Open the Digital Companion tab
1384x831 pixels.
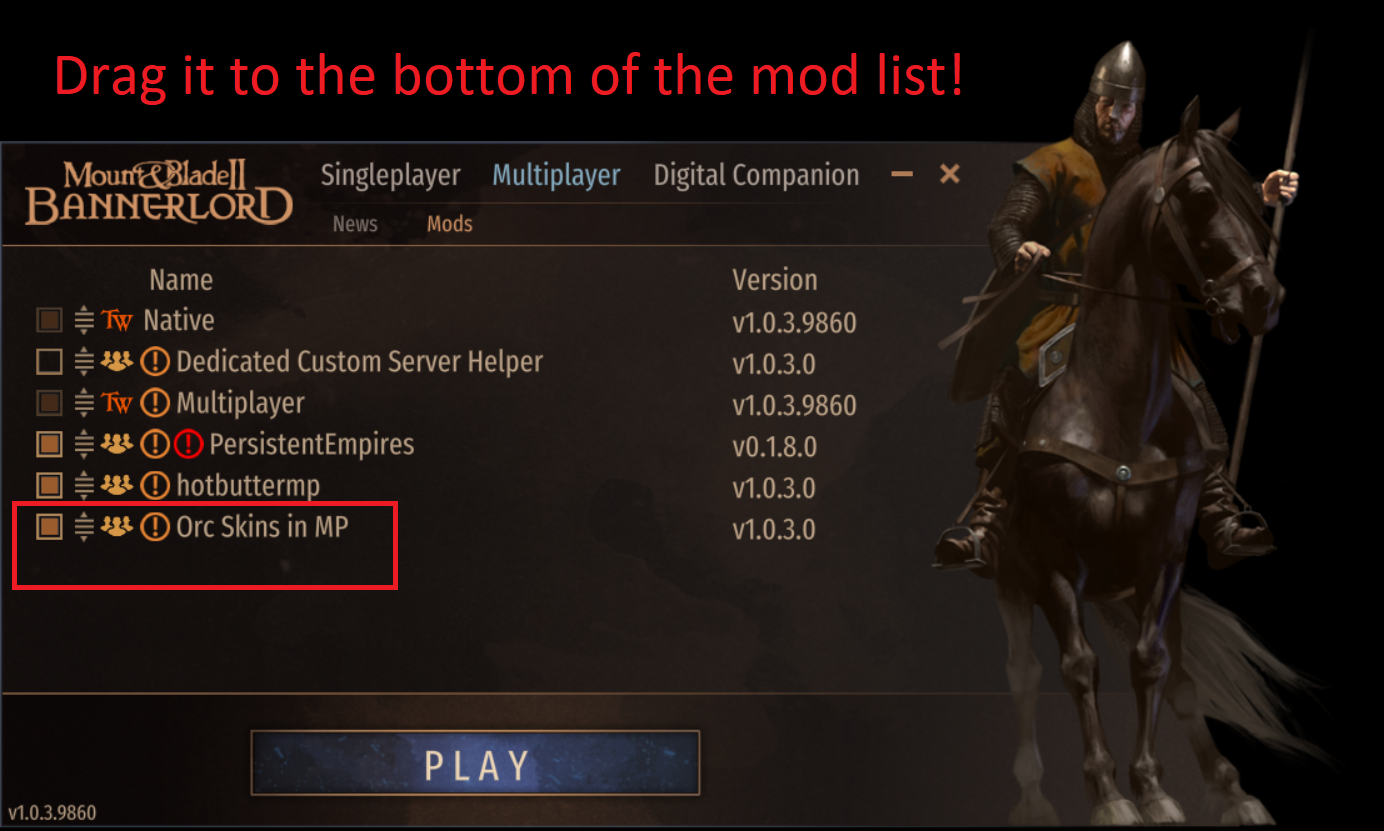coord(756,175)
